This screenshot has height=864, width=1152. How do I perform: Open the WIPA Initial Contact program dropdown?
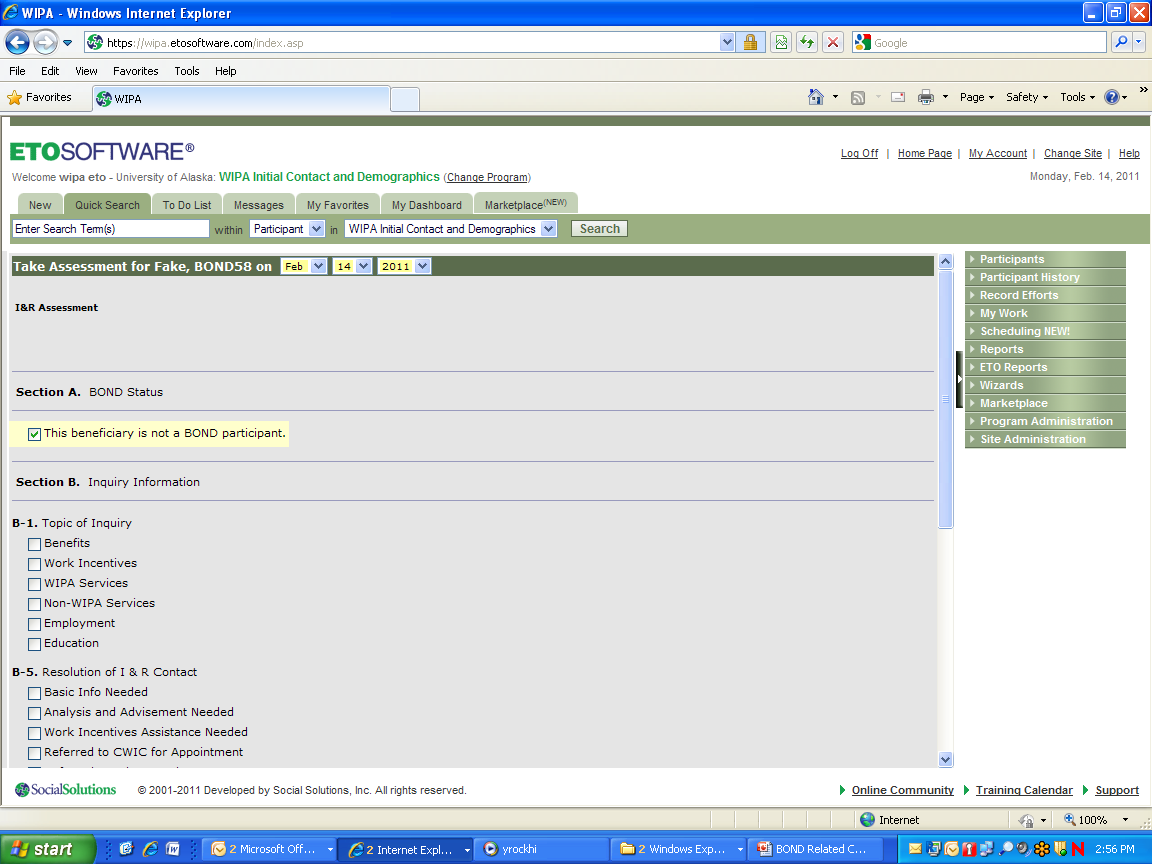coord(450,228)
